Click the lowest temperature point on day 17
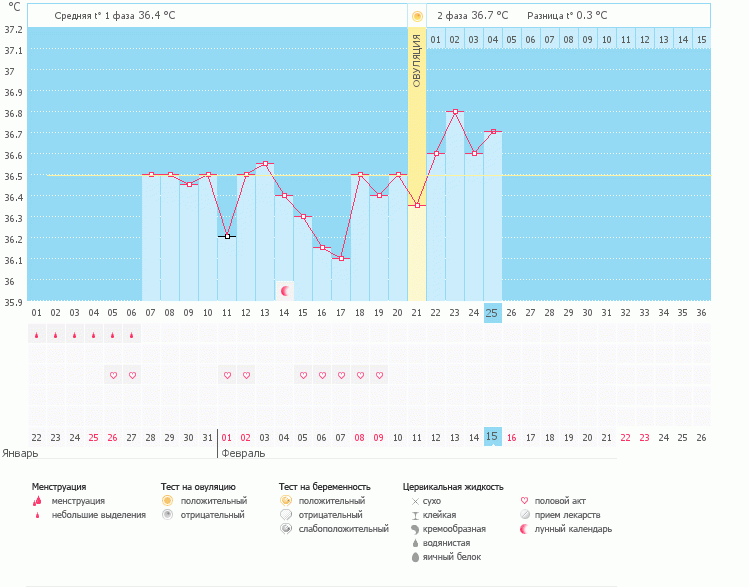749x587 pixels. click(341, 258)
